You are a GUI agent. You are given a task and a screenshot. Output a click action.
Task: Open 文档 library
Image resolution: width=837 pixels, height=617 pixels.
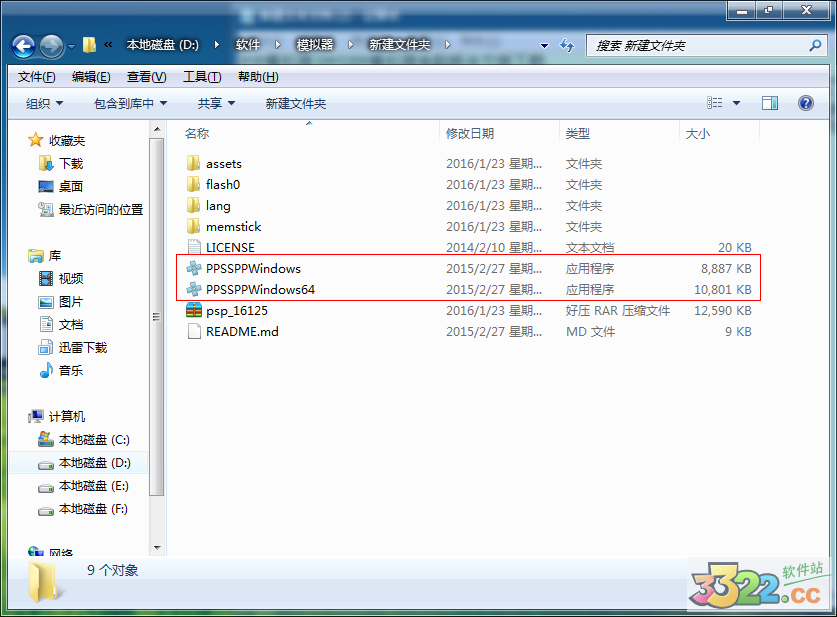click(61, 325)
